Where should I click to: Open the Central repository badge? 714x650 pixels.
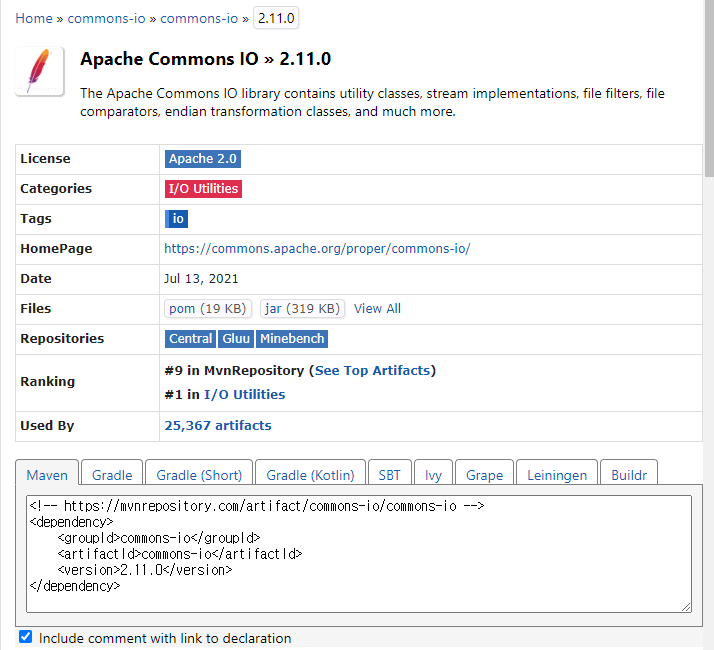(x=190, y=339)
